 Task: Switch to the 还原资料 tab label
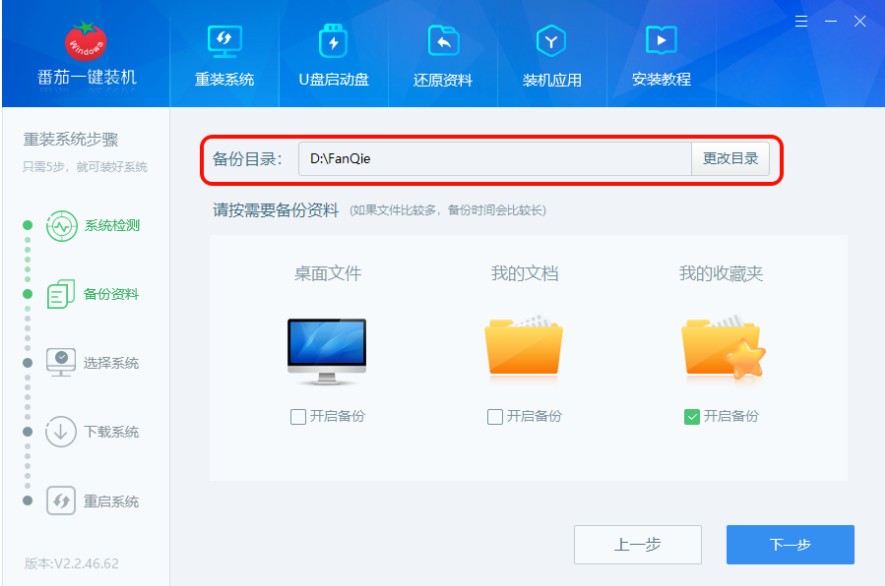442,80
